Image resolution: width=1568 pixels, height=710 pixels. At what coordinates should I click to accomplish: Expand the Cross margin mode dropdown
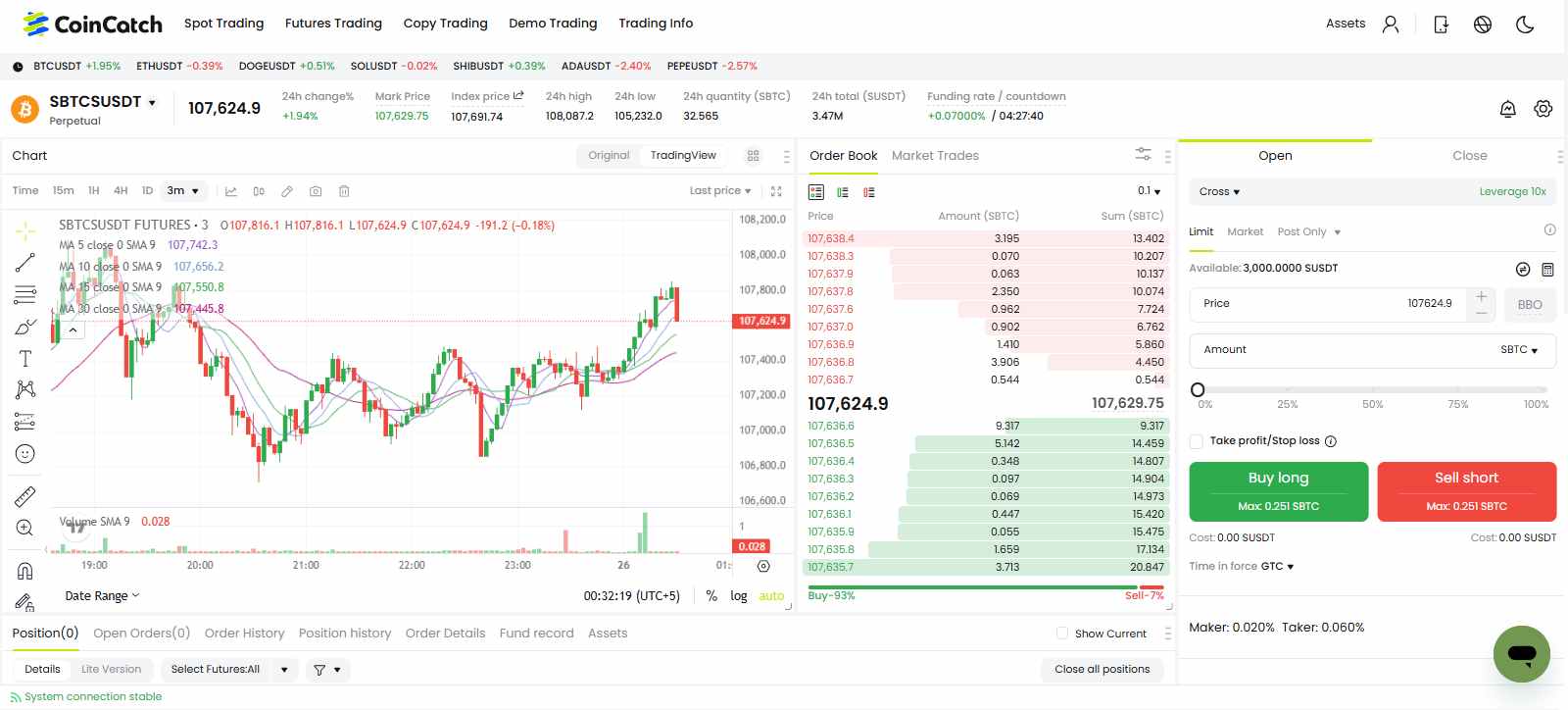(x=1219, y=192)
